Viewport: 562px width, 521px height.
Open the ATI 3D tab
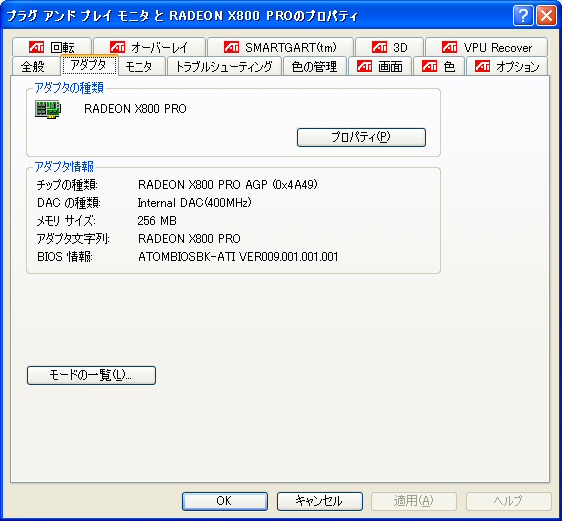pyautogui.click(x=390, y=47)
